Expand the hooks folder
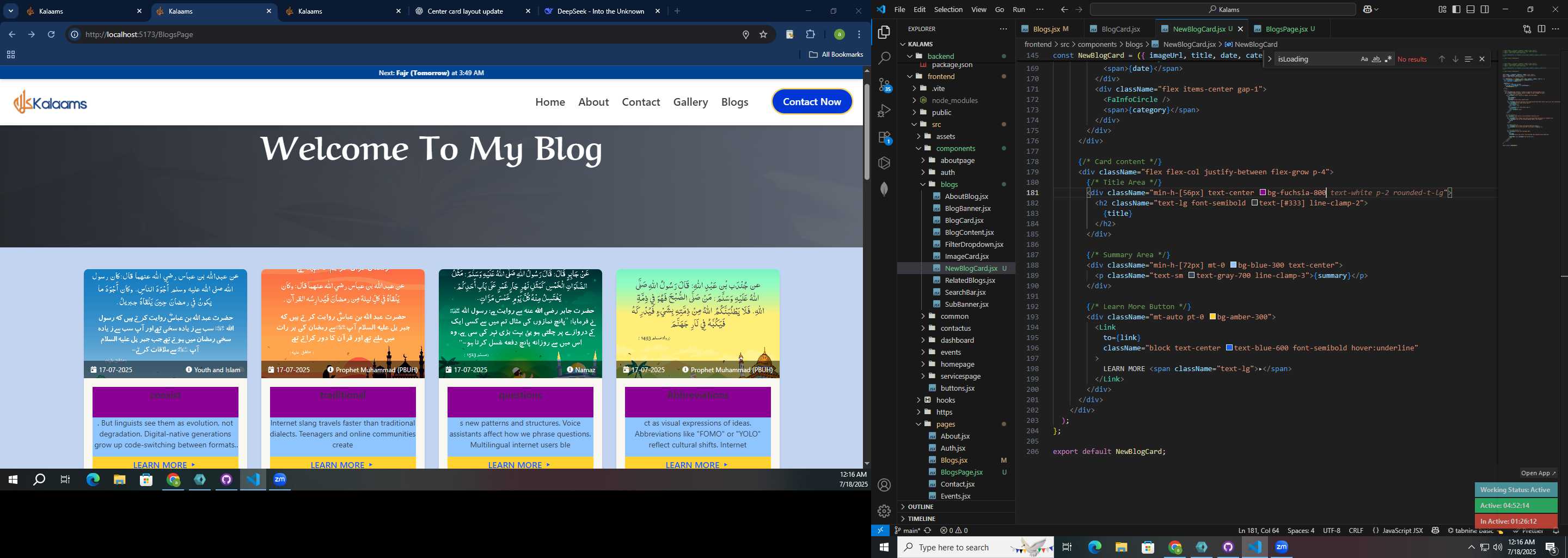Screen dimensions: 1568x558 [918, 400]
